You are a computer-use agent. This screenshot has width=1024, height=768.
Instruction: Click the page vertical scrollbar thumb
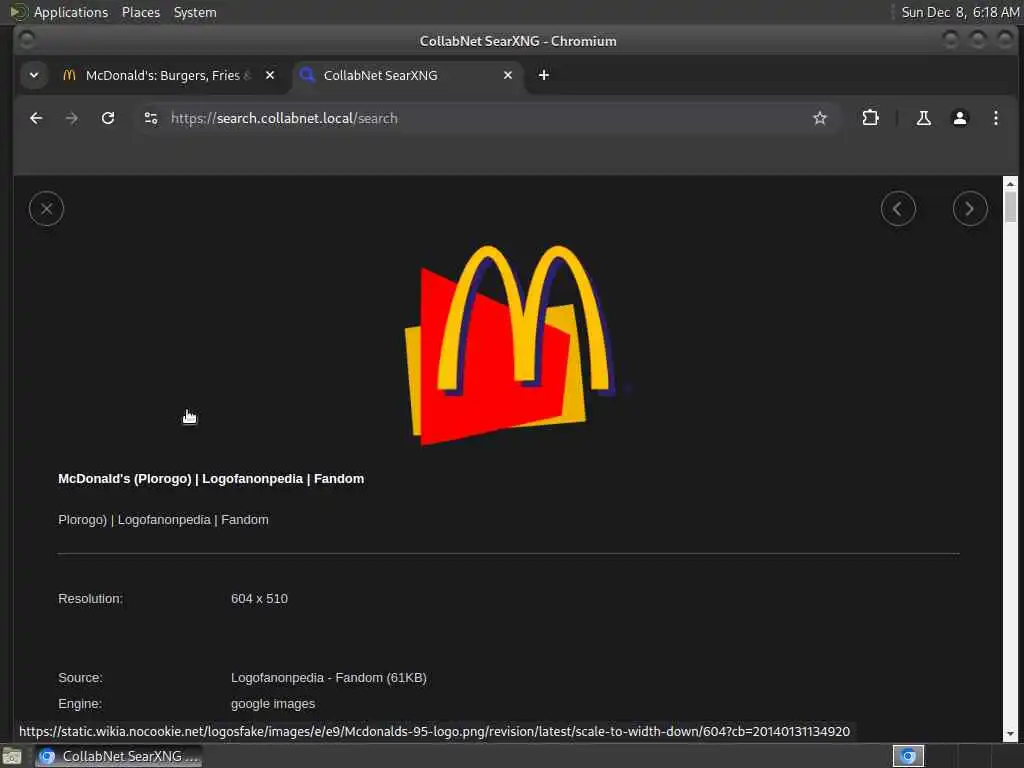(x=1010, y=206)
